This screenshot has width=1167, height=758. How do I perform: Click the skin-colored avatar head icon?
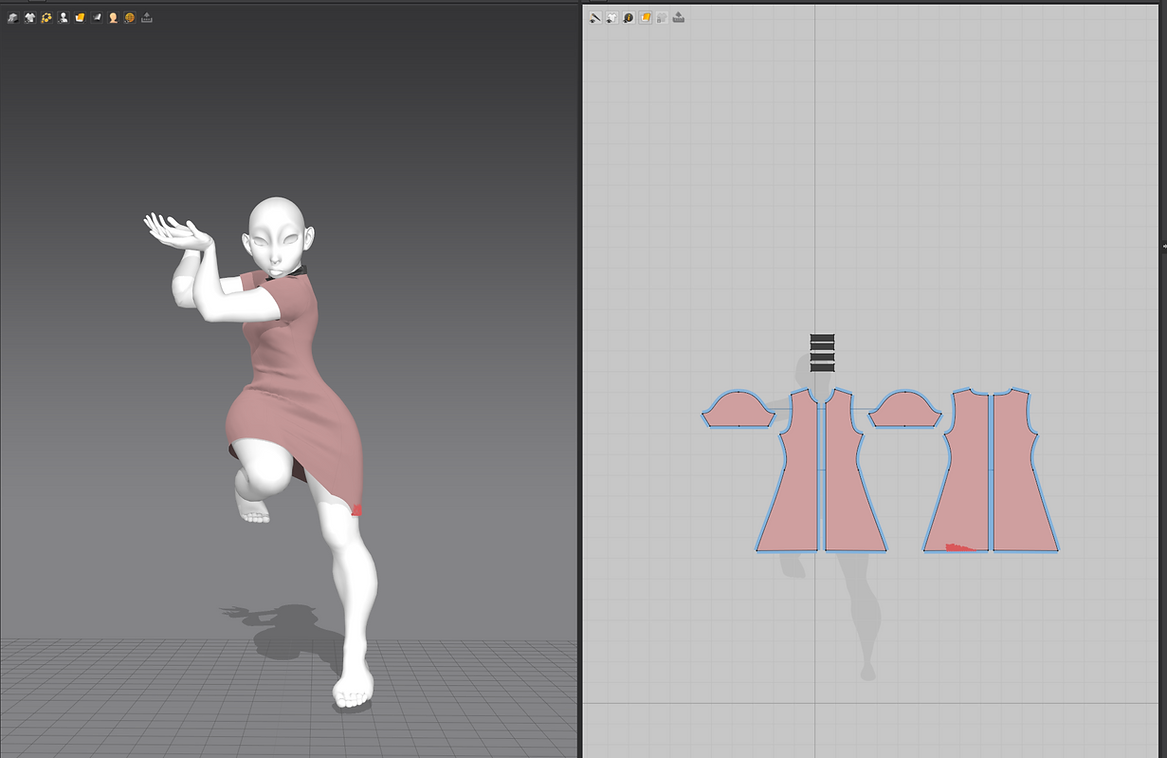click(113, 18)
